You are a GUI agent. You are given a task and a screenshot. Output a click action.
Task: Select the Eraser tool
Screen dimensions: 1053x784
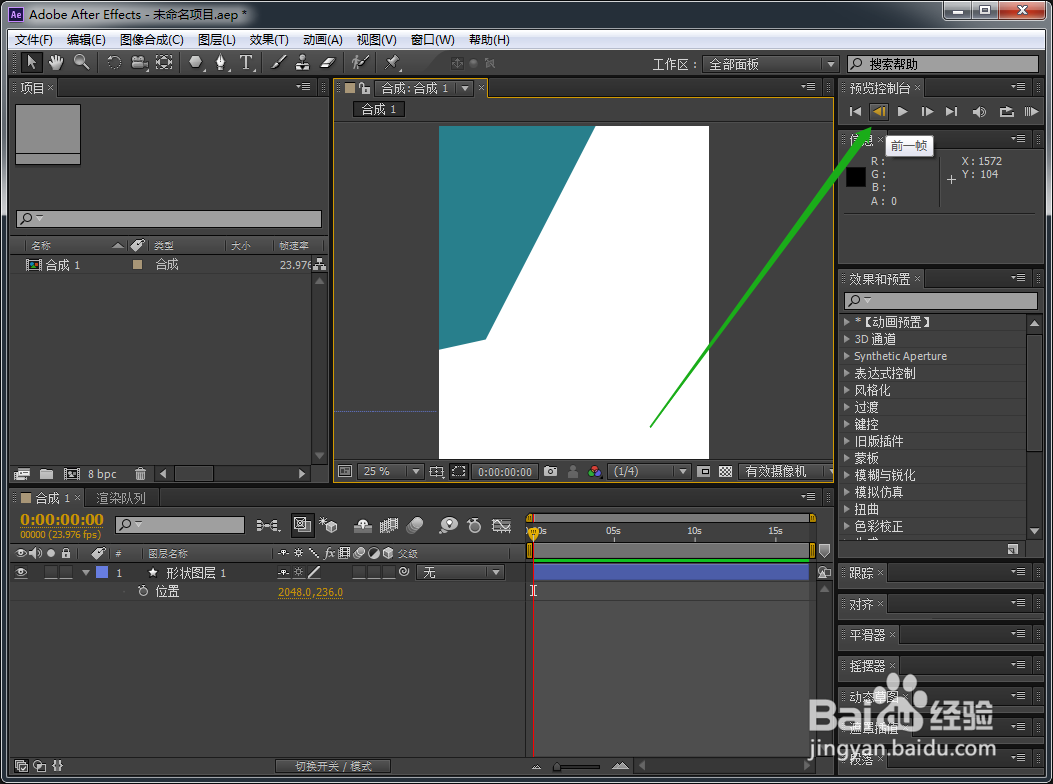coord(327,62)
